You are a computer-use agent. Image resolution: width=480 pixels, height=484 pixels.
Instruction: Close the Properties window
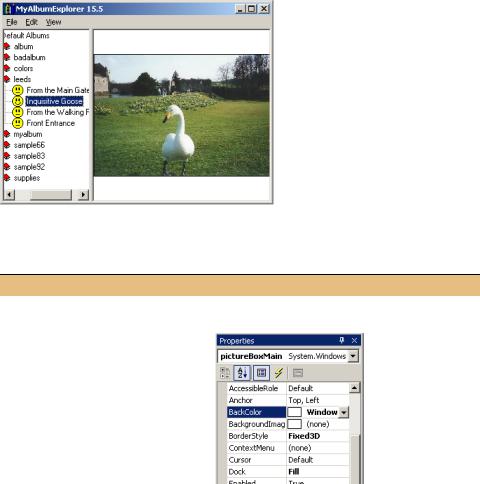pyautogui.click(x=354, y=340)
